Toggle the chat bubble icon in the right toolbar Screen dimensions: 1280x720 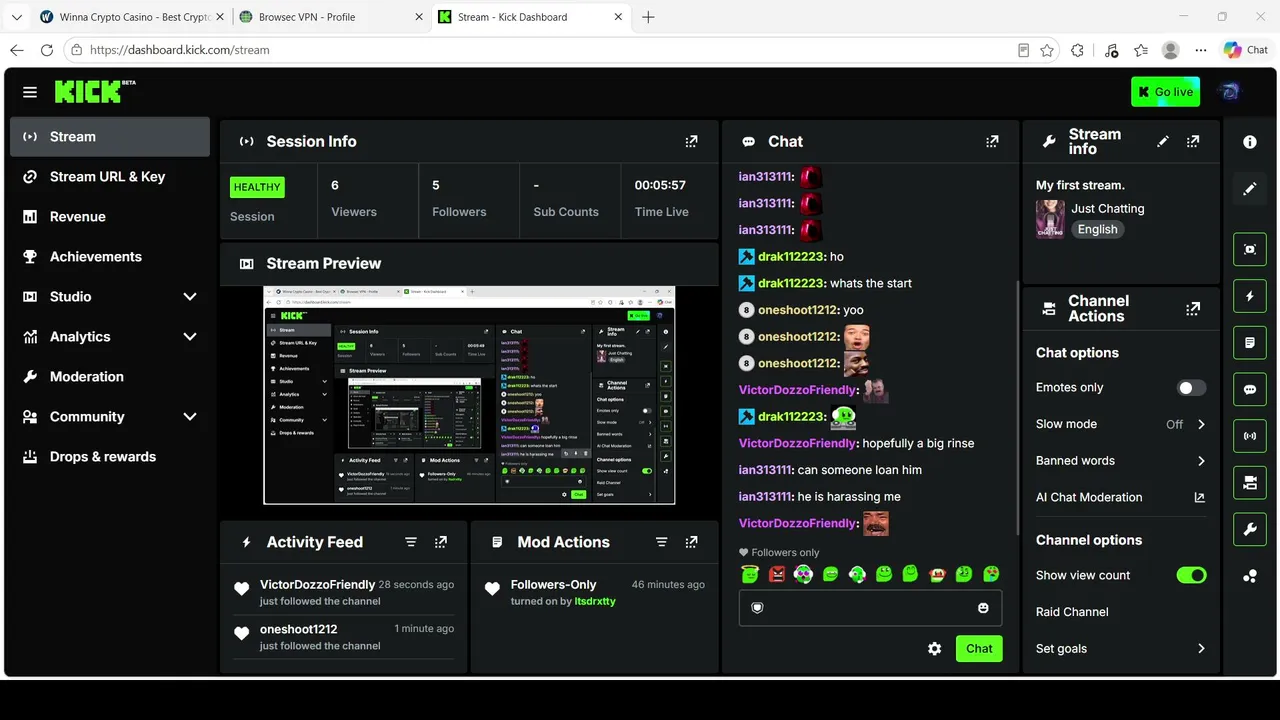(x=1250, y=389)
